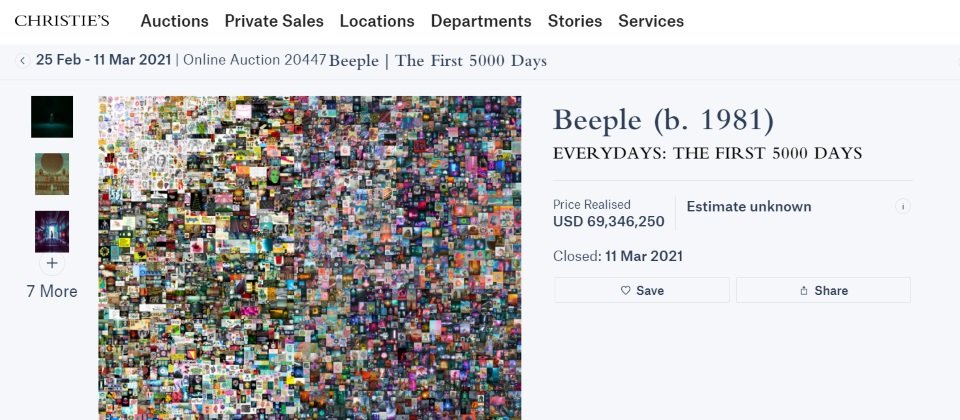
Task: Click the plus icon under the thumbnails
Action: (52, 264)
